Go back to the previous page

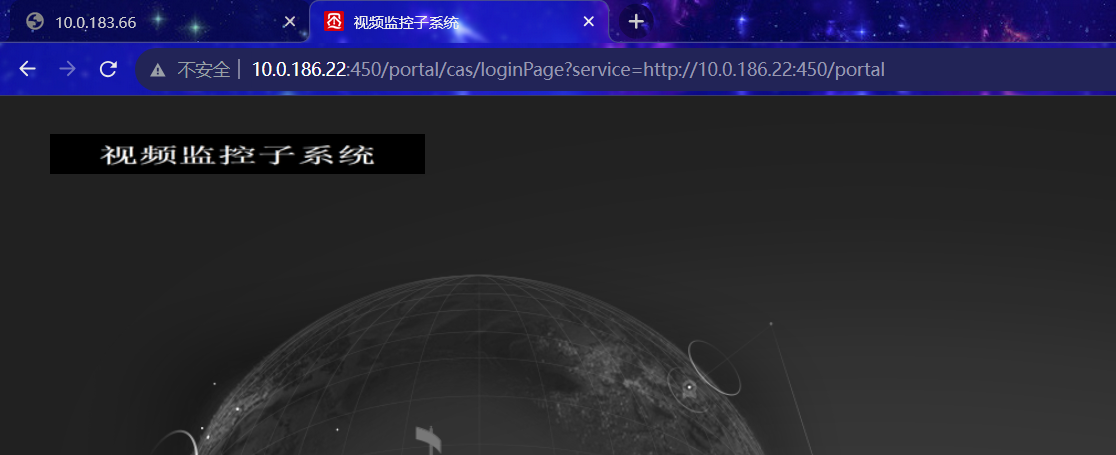pyautogui.click(x=28, y=69)
